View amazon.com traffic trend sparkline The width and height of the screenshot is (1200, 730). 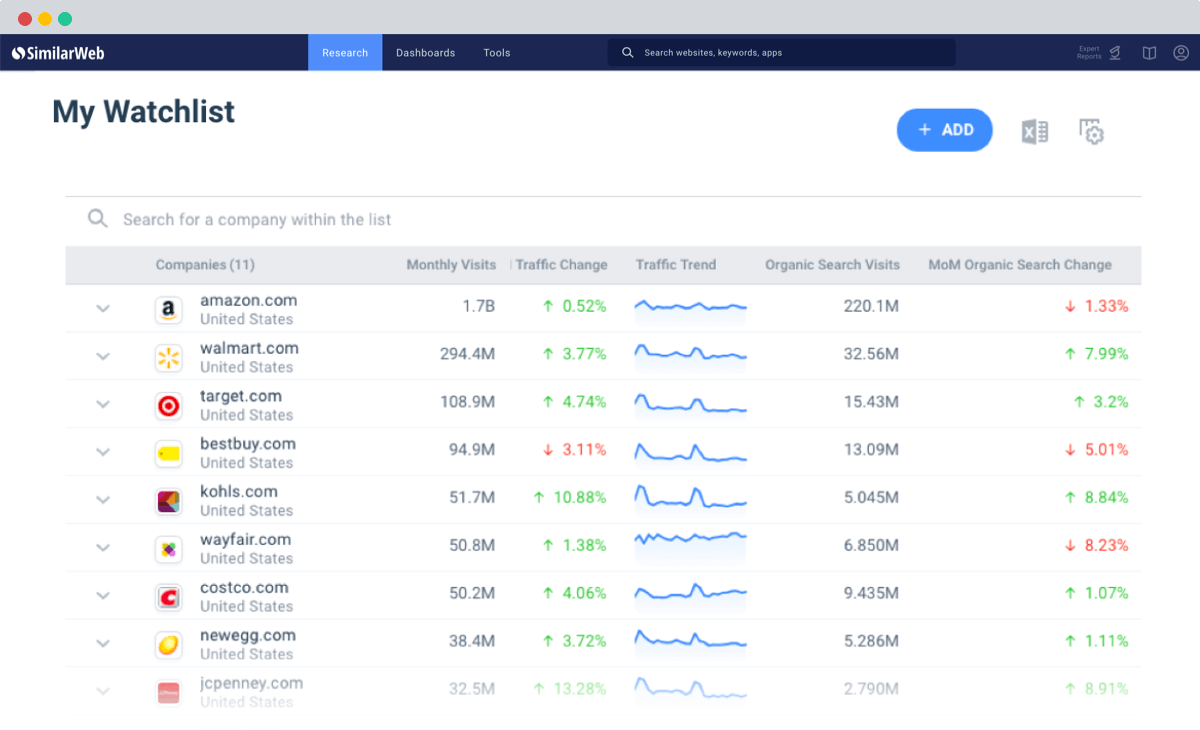[691, 308]
